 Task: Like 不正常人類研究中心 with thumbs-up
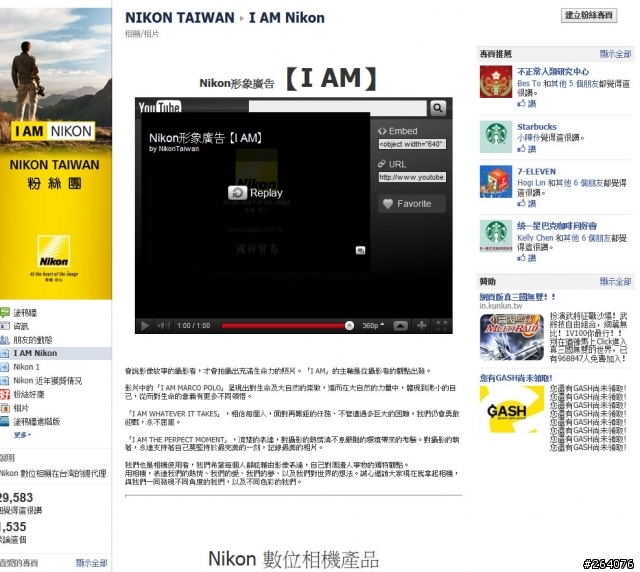point(527,104)
